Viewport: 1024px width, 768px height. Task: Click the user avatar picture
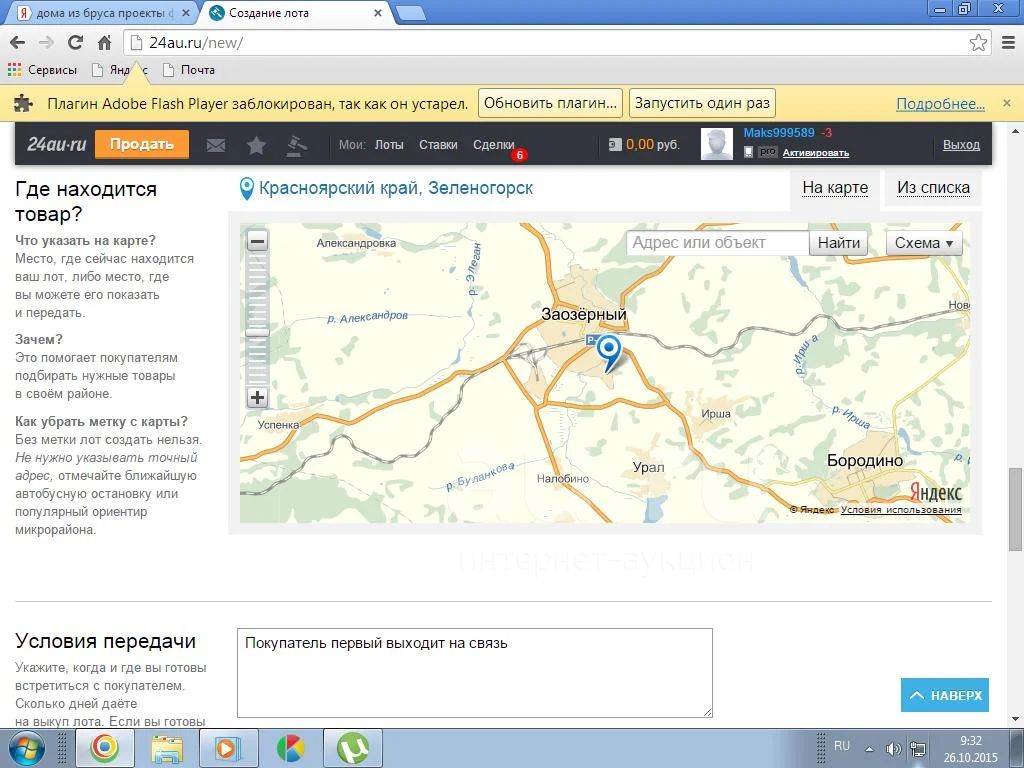coord(717,144)
